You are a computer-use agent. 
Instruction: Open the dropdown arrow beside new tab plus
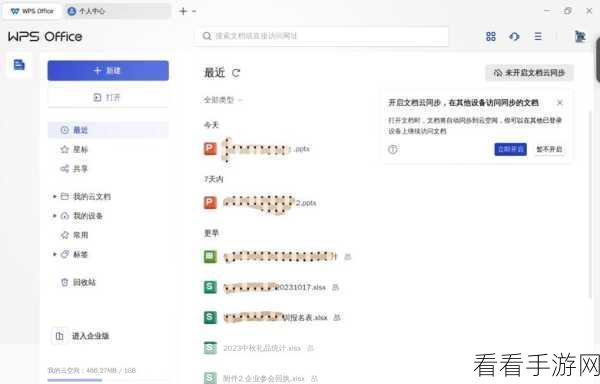[194, 11]
